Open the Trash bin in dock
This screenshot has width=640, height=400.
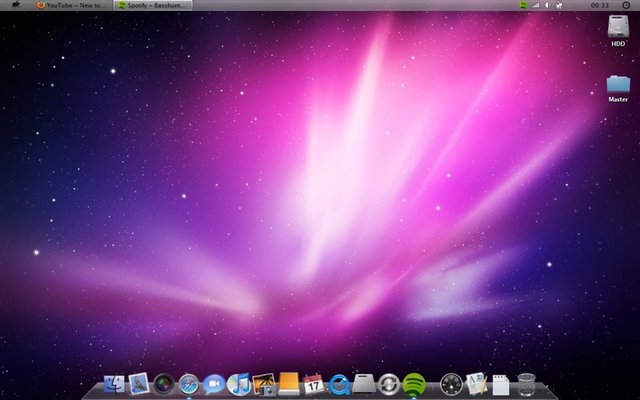527,384
